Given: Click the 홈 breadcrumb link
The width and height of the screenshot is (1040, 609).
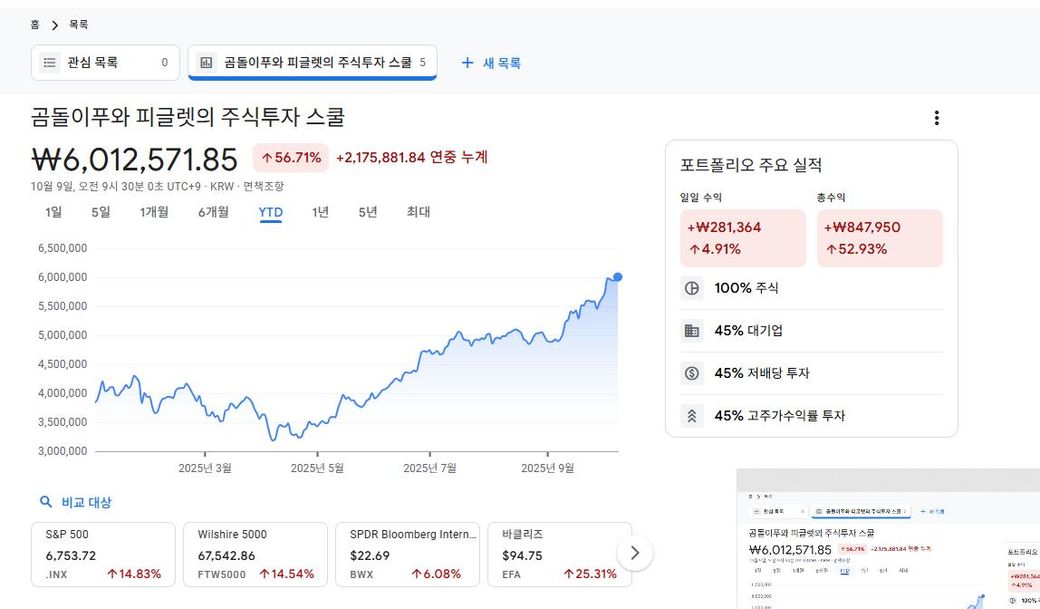Looking at the screenshot, I should (35, 24).
